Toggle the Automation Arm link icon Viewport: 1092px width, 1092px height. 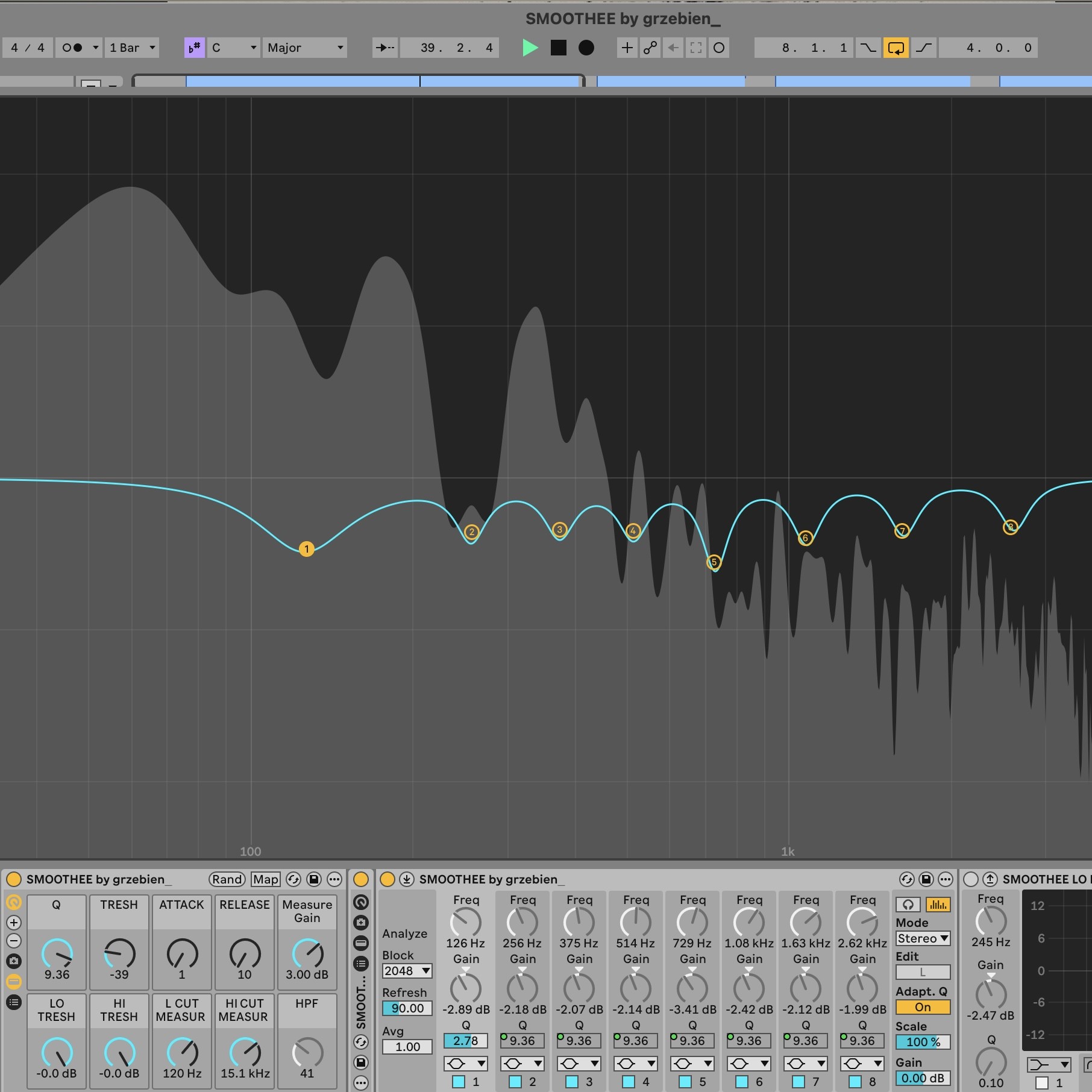pos(650,48)
